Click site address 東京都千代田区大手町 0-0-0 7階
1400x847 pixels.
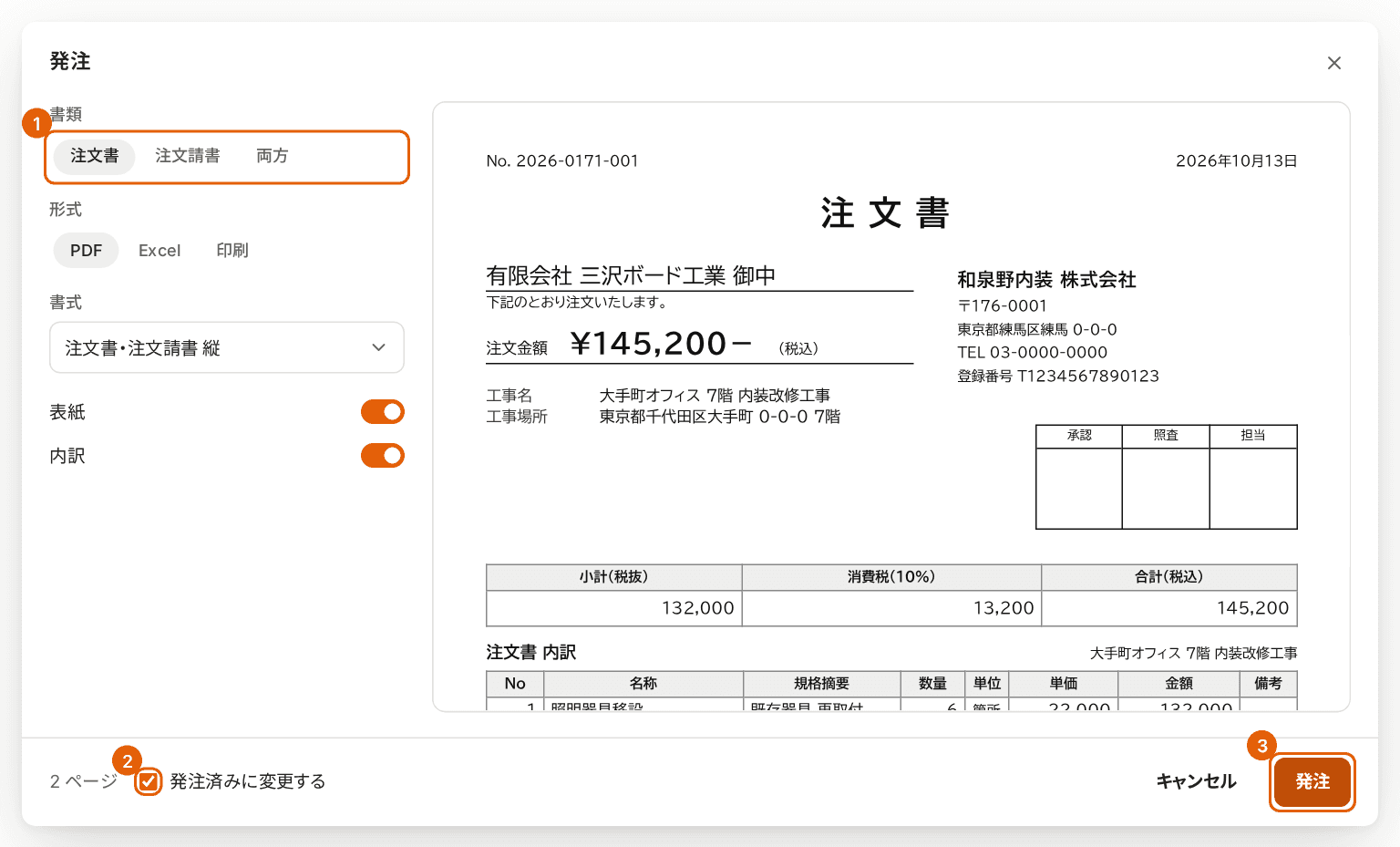coord(720,417)
